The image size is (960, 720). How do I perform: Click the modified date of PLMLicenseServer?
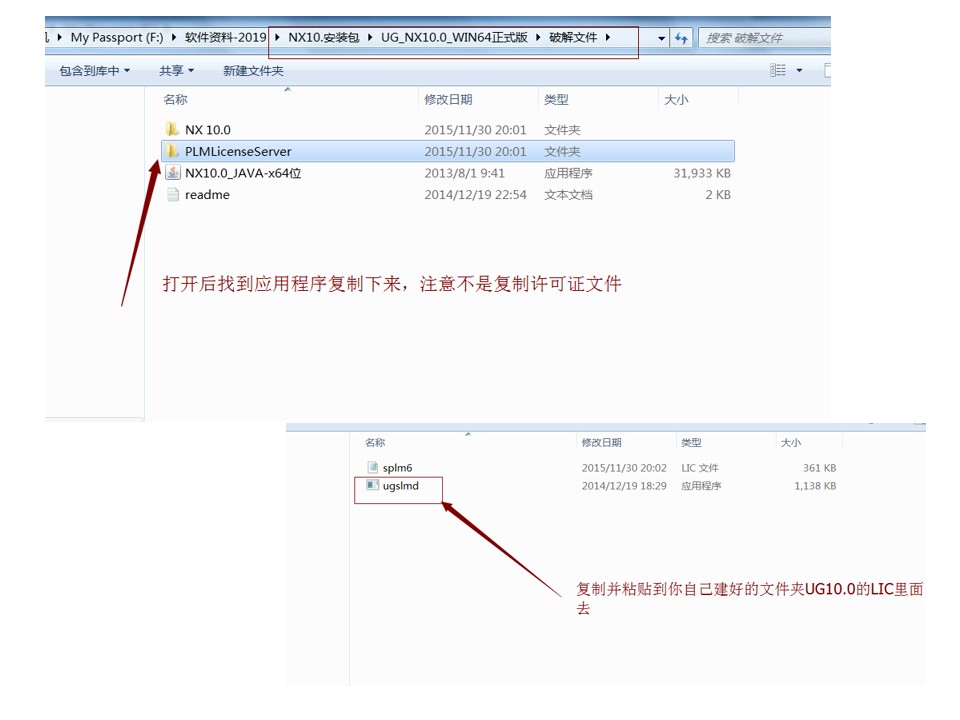pos(475,151)
